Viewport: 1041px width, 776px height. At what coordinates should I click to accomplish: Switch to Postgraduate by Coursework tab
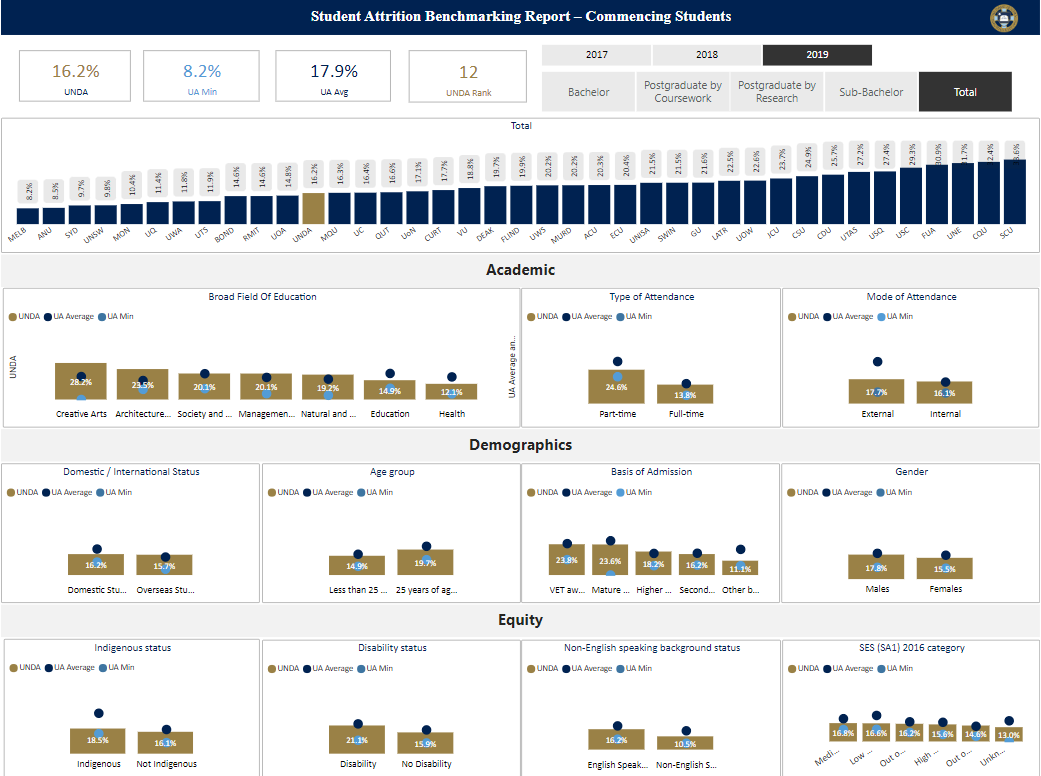coord(682,92)
